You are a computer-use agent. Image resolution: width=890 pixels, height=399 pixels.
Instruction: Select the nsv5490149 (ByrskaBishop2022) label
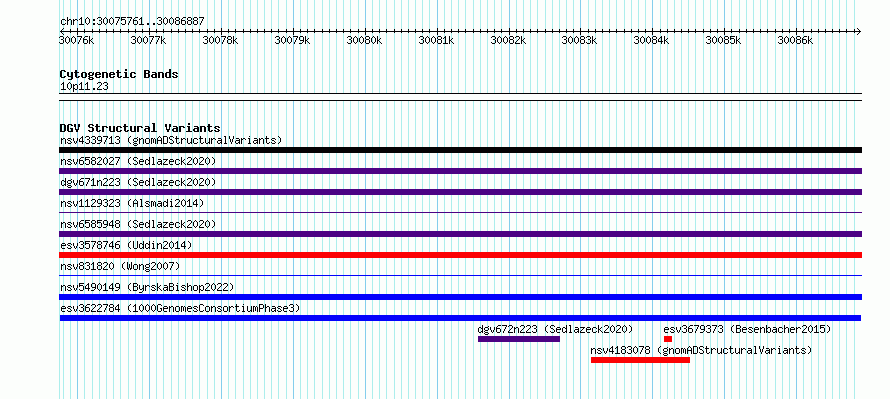[147, 287]
